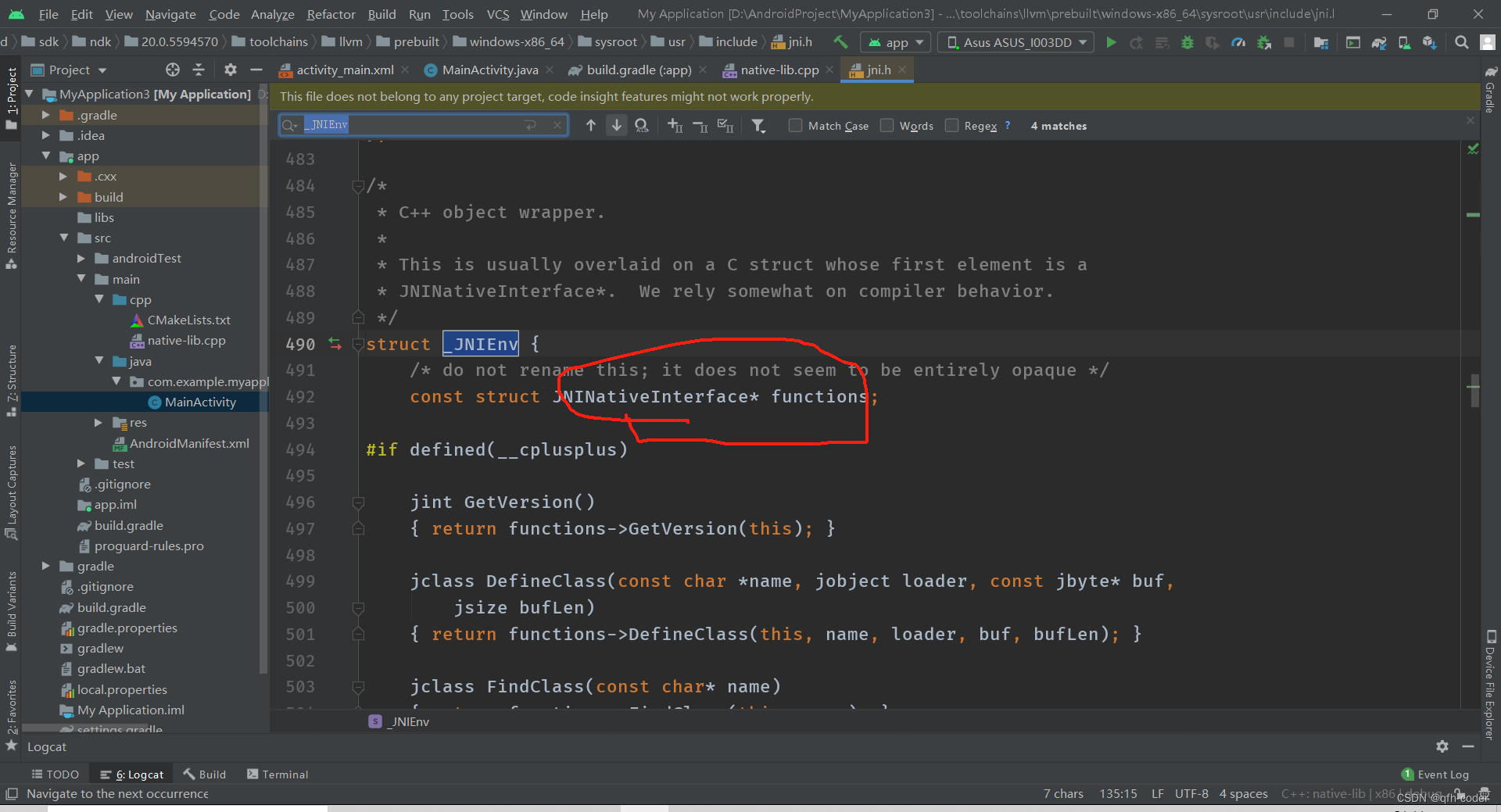The image size is (1501, 812).
Task: Switch to native-lib.cpp tab
Action: coord(779,70)
